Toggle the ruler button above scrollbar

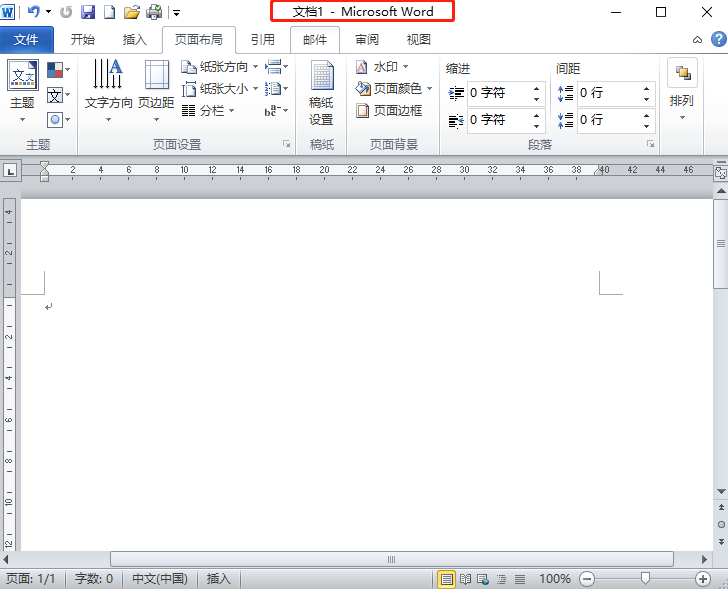(x=721, y=173)
